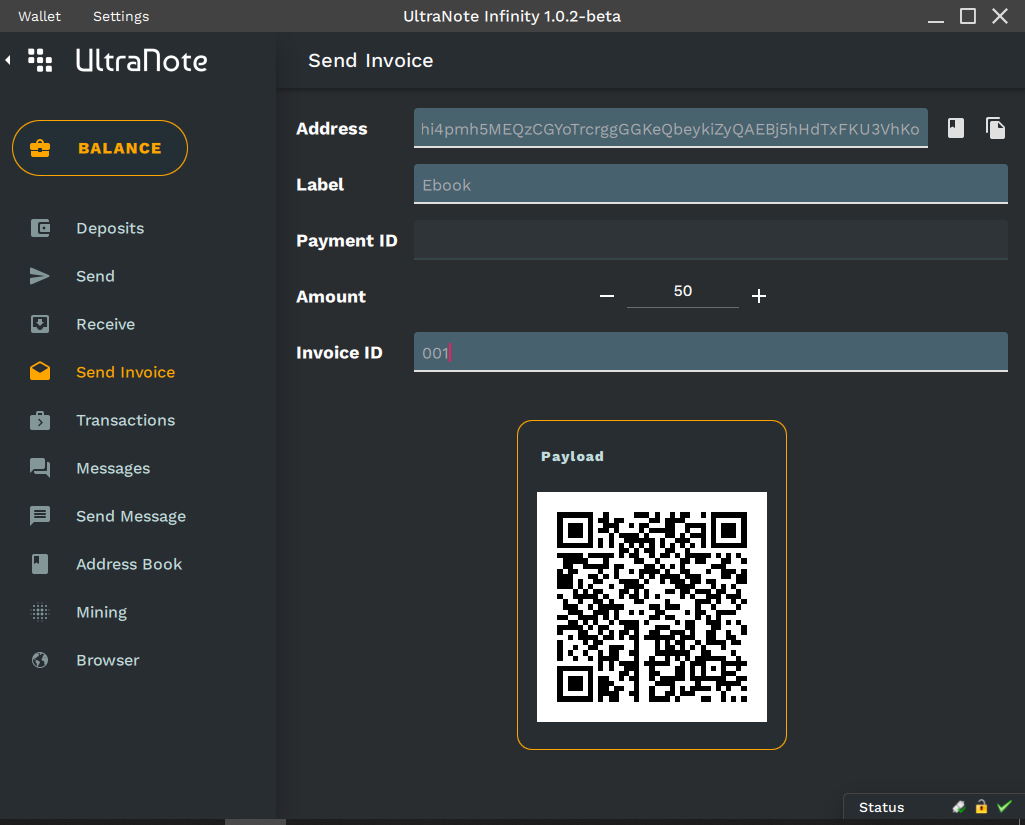Close the UltraNote Infinity window
The image size is (1025, 825).
[x=1000, y=16]
